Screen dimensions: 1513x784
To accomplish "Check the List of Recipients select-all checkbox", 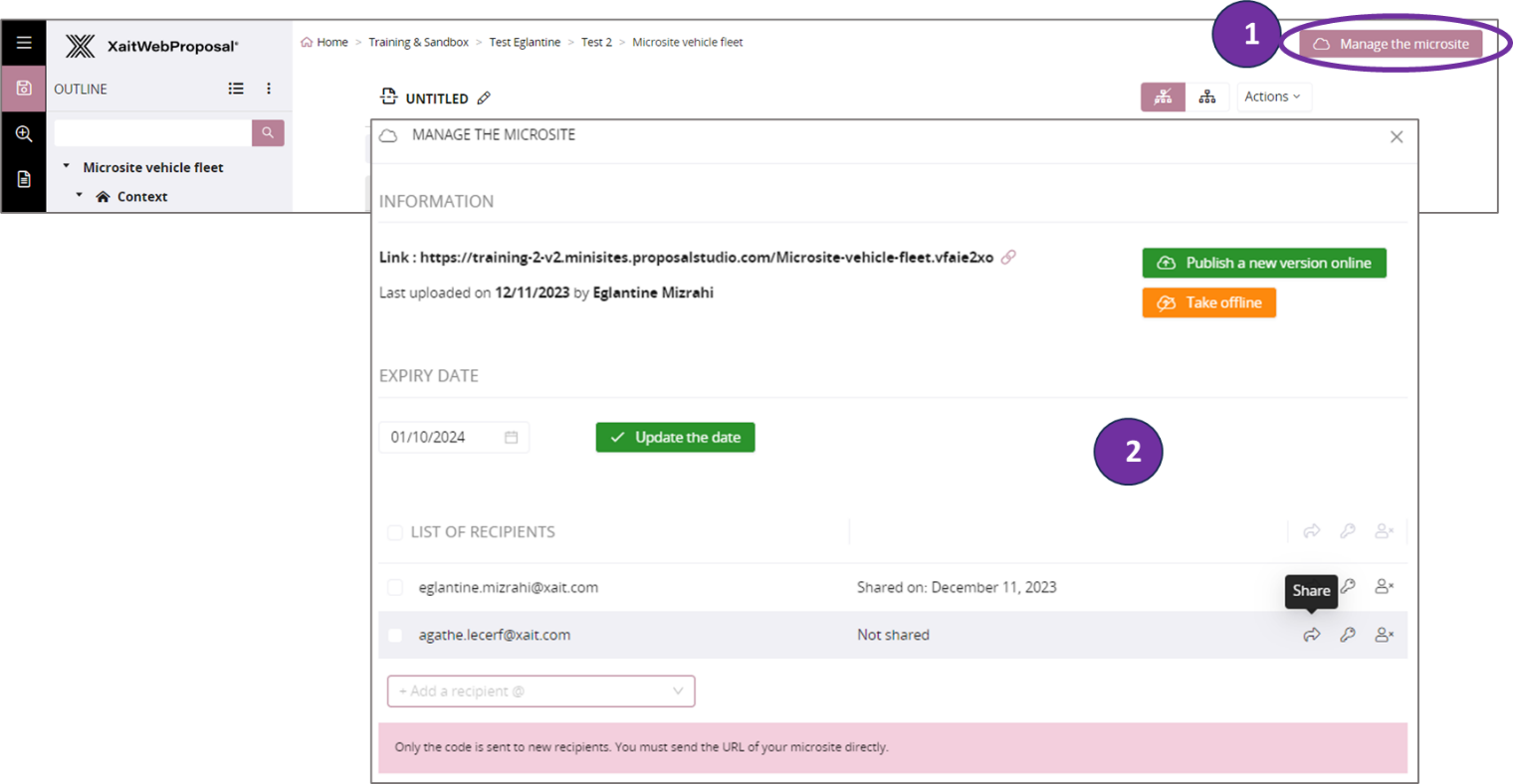I will (395, 532).
